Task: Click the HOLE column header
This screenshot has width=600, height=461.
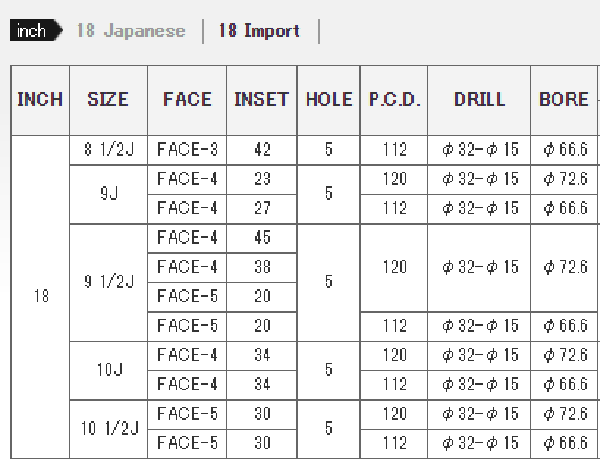Action: 328,100
